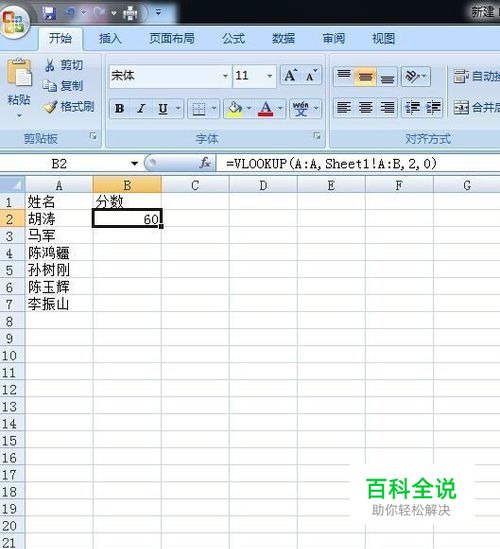500x549 pixels.
Task: Open the font size 11 dropdown
Action: (270, 76)
